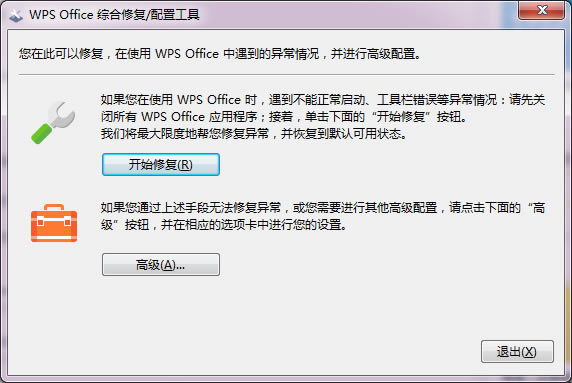Click the line 我们将最大限度地帮您修复异常
Viewport: 572px width, 383px height.
pos(254,134)
